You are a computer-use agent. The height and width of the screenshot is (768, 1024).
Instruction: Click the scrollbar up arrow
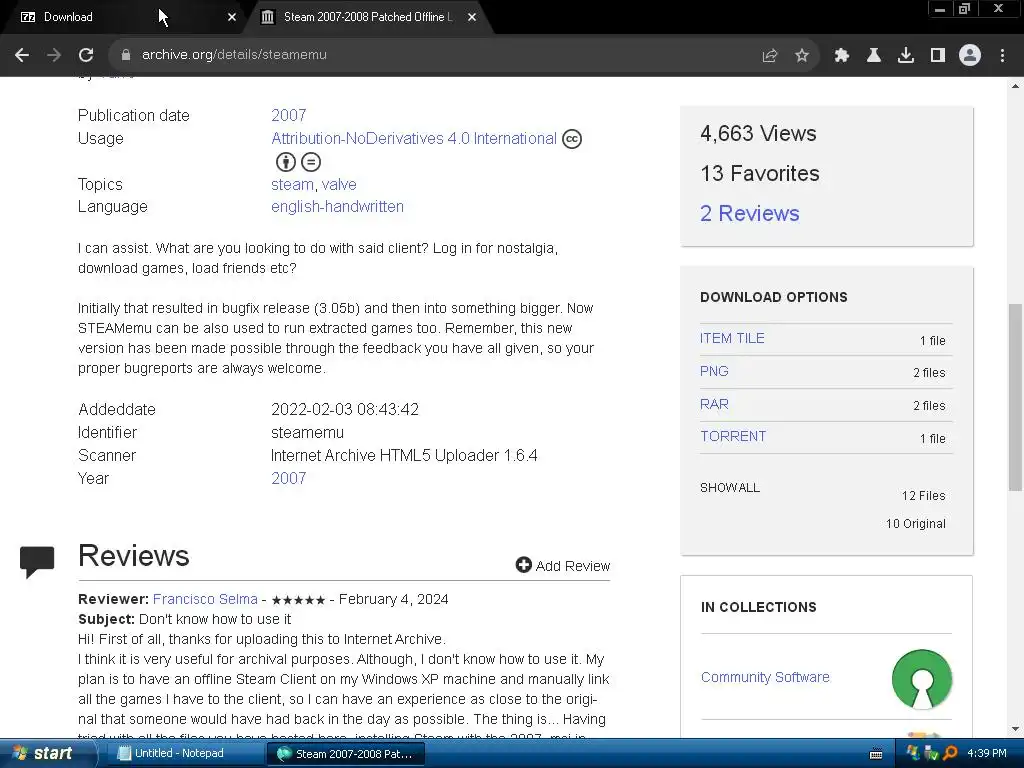tap(1015, 86)
